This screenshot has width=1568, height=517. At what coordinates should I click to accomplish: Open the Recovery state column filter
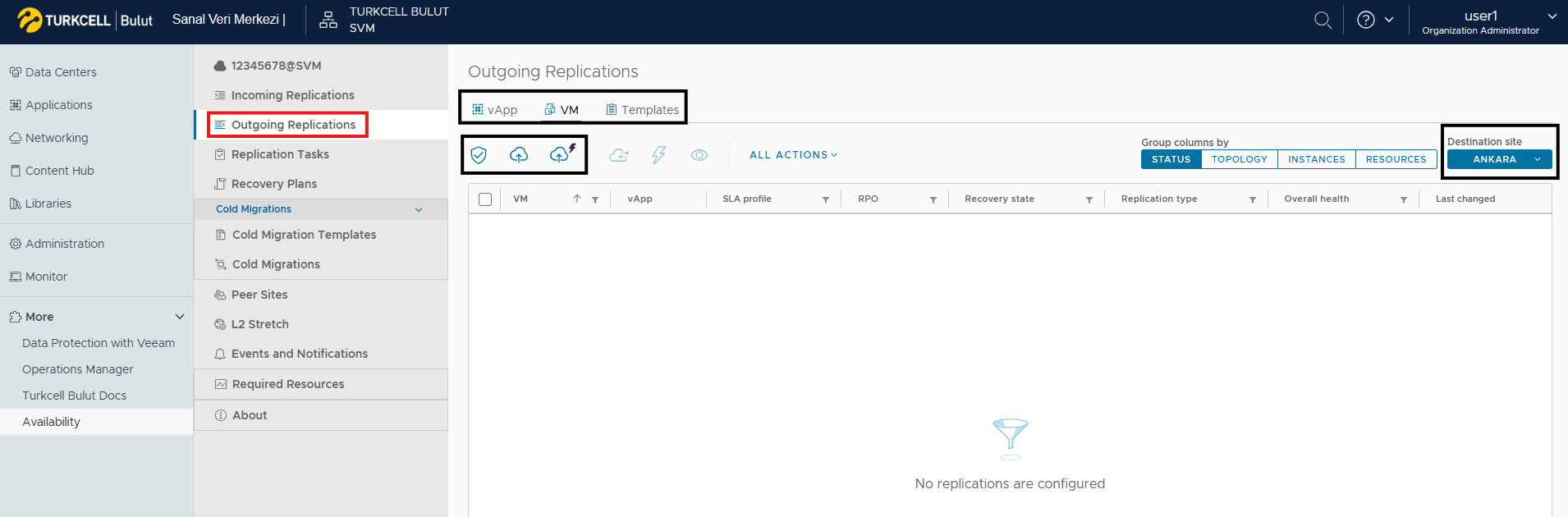click(1089, 199)
